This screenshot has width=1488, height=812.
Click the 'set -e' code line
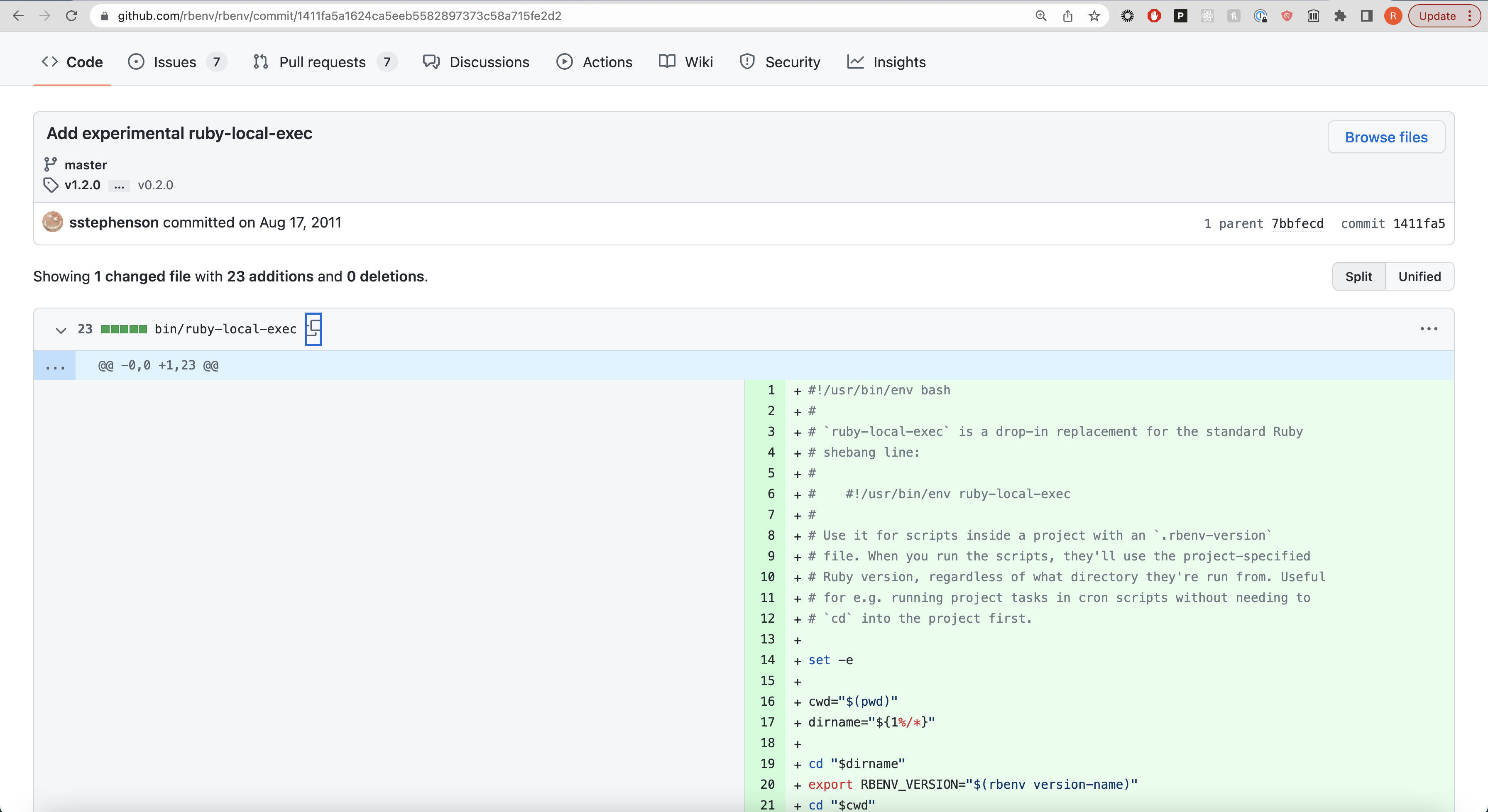(831, 660)
